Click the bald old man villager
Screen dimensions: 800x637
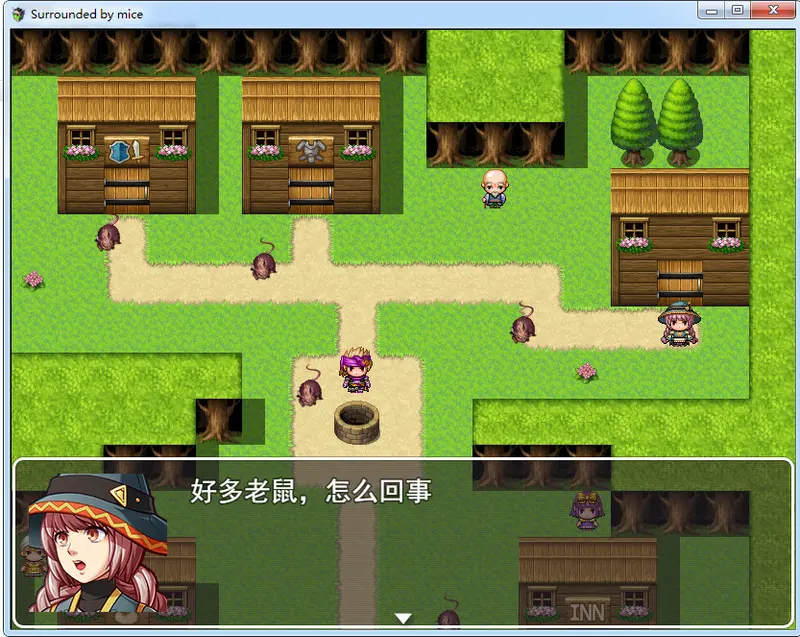click(x=494, y=189)
